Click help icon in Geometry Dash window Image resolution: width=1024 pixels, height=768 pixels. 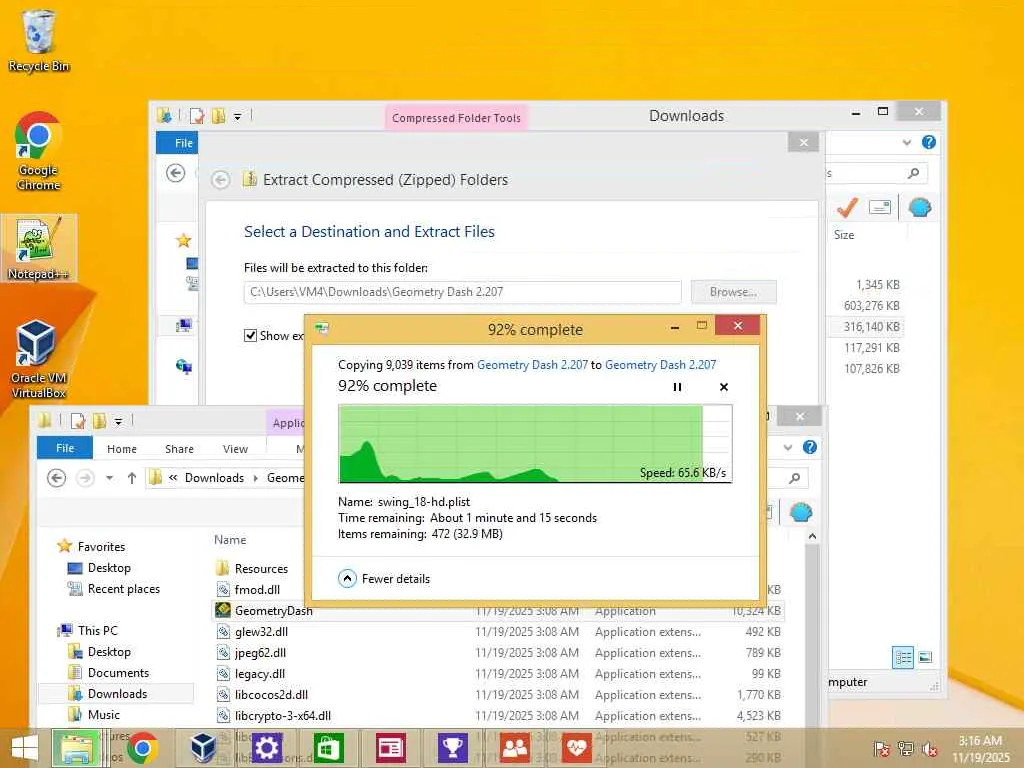(x=810, y=447)
